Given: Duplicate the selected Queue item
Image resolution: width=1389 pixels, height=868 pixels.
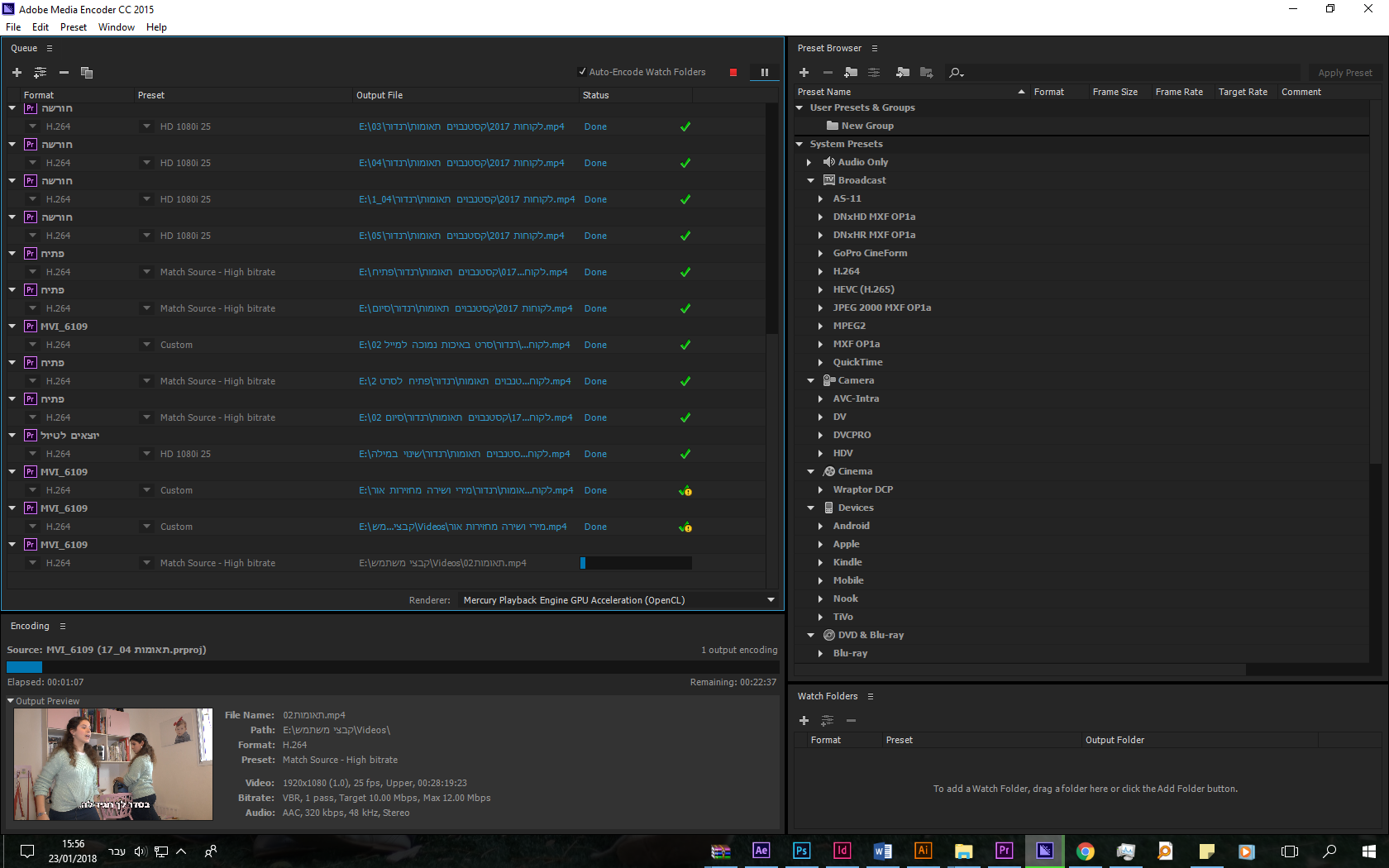Looking at the screenshot, I should (x=87, y=73).
